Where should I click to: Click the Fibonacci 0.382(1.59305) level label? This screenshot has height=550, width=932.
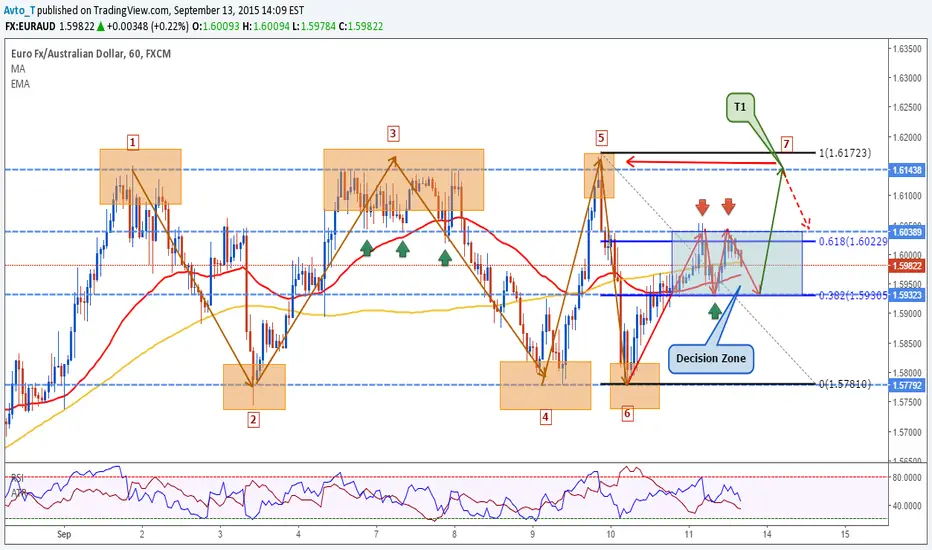[853, 295]
